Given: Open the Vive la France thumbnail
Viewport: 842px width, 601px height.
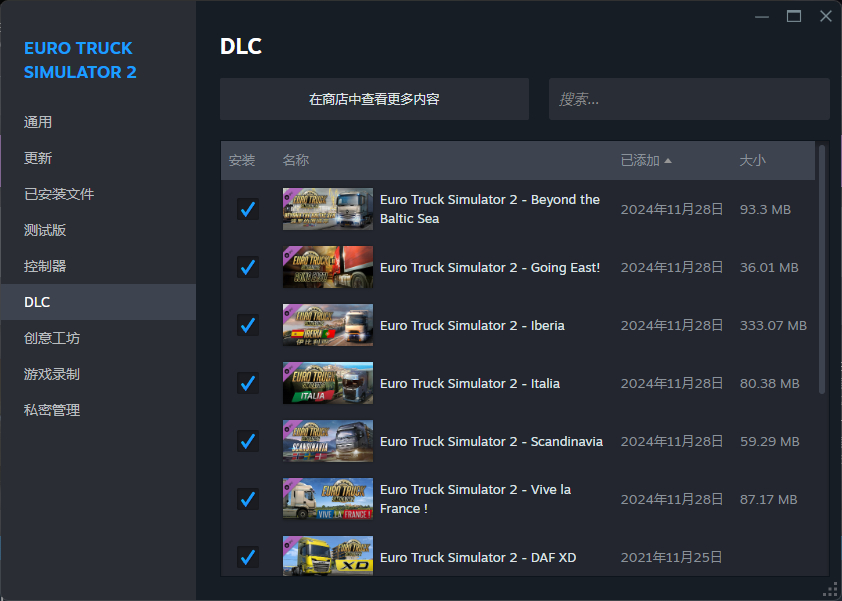Looking at the screenshot, I should [x=328, y=499].
